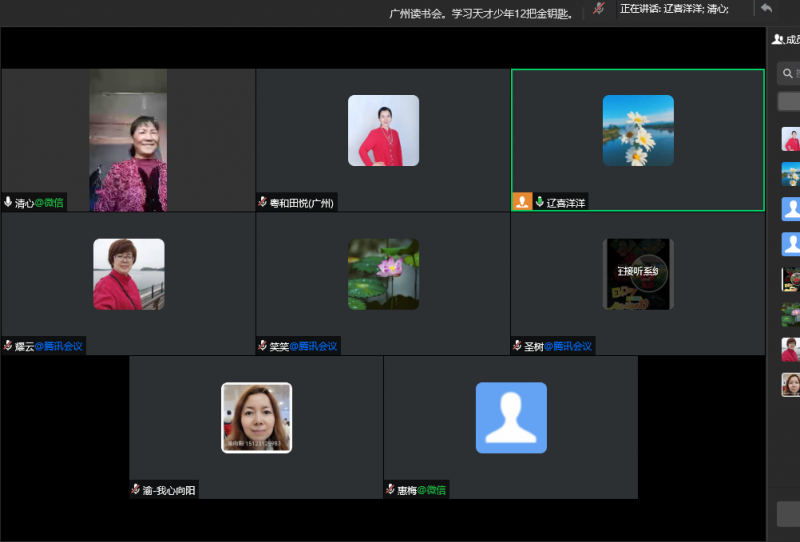Screen dimensions: 800x542
Task: Click the reply arrow icon at top right
Action: point(766,8)
